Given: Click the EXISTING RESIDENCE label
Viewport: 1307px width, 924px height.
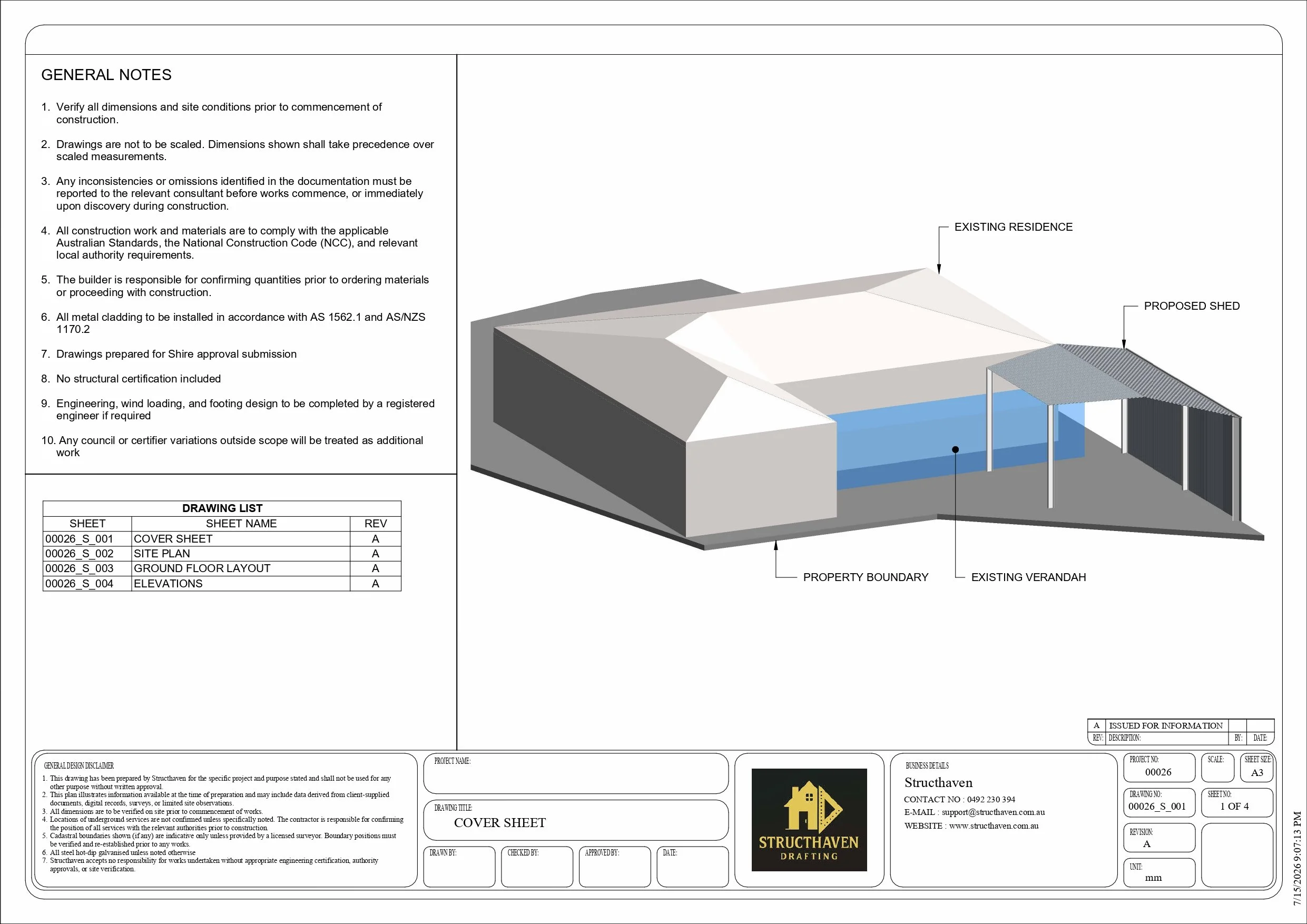Looking at the screenshot, I should click(x=1013, y=227).
